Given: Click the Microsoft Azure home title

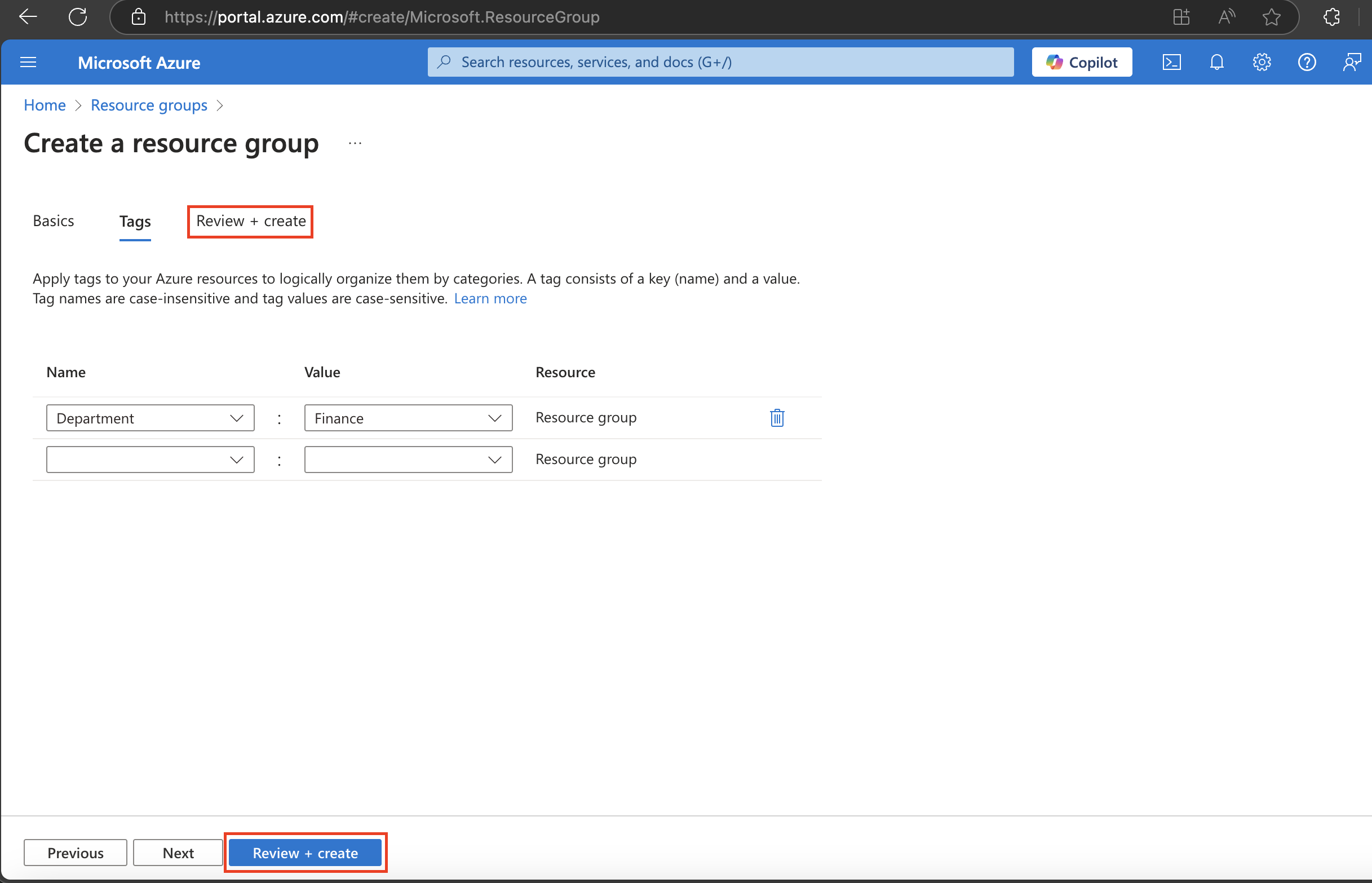Looking at the screenshot, I should [x=139, y=63].
